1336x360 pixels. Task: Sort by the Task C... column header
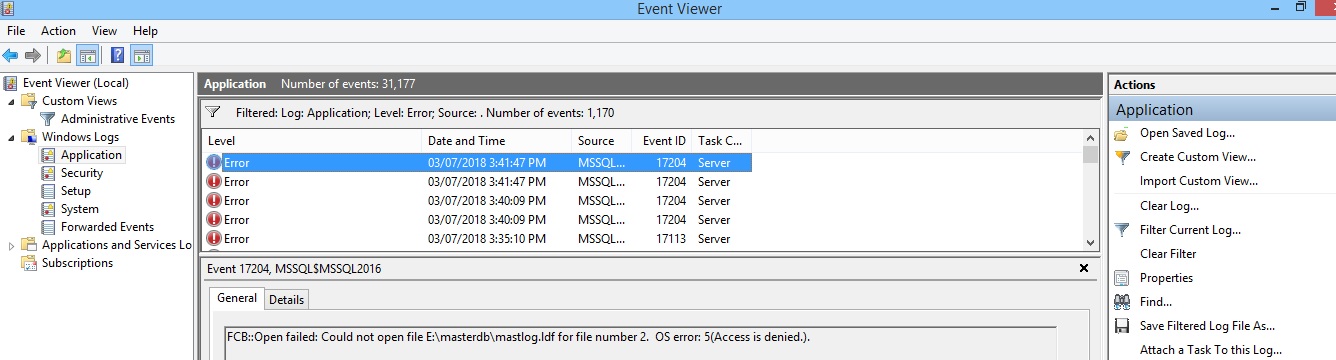[721, 141]
